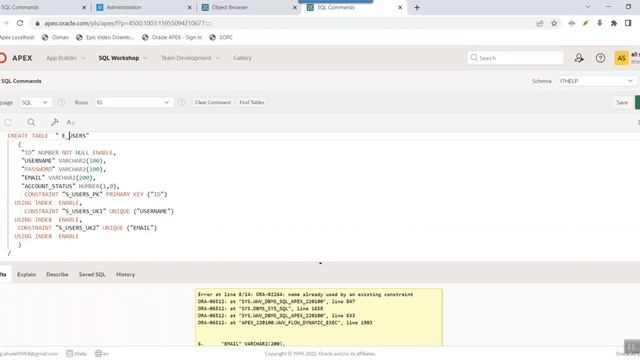Viewport: 640px width, 360px height.
Task: Open the AS account avatar menu
Action: [x=621, y=58]
